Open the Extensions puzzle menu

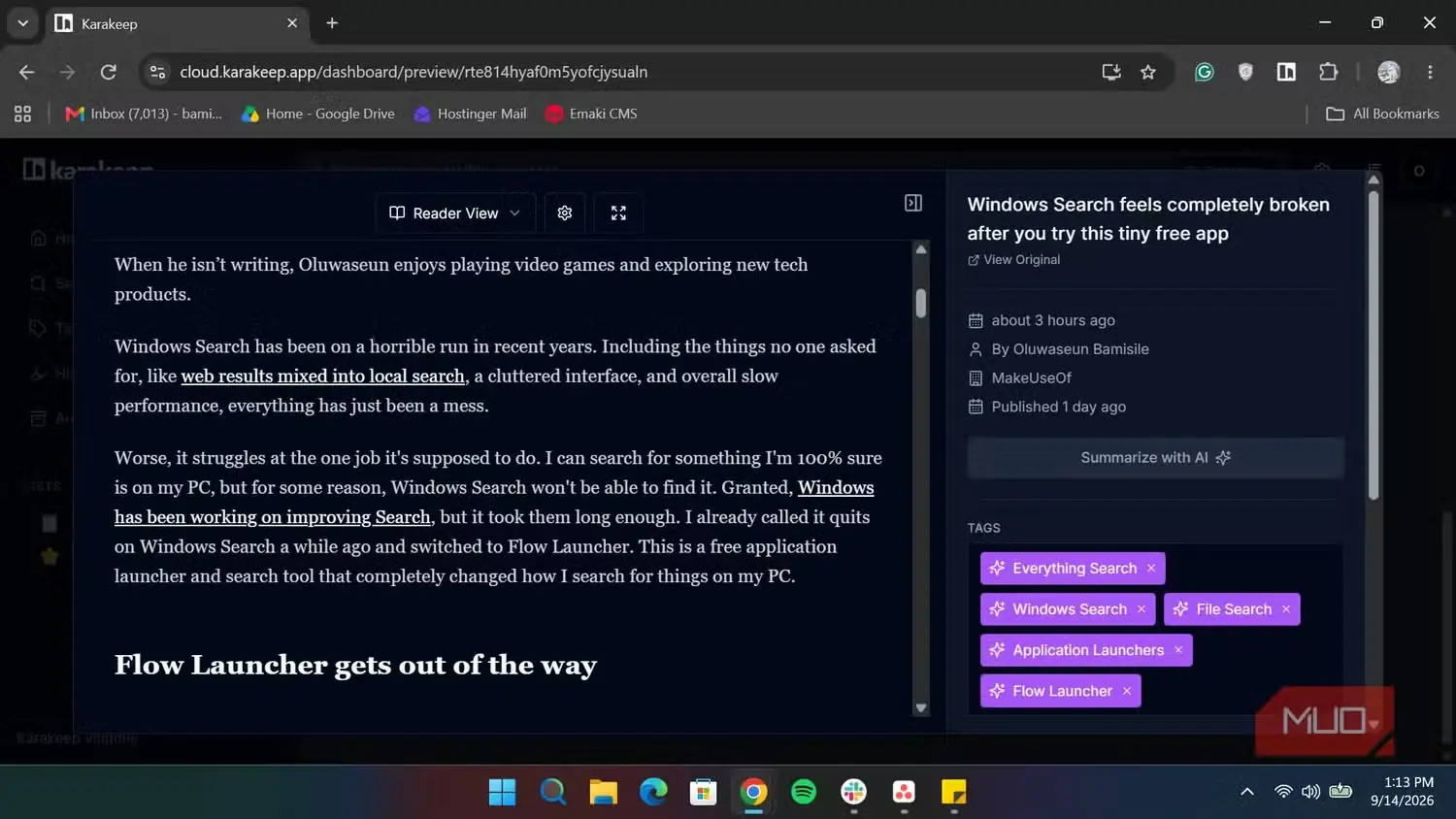click(1328, 72)
